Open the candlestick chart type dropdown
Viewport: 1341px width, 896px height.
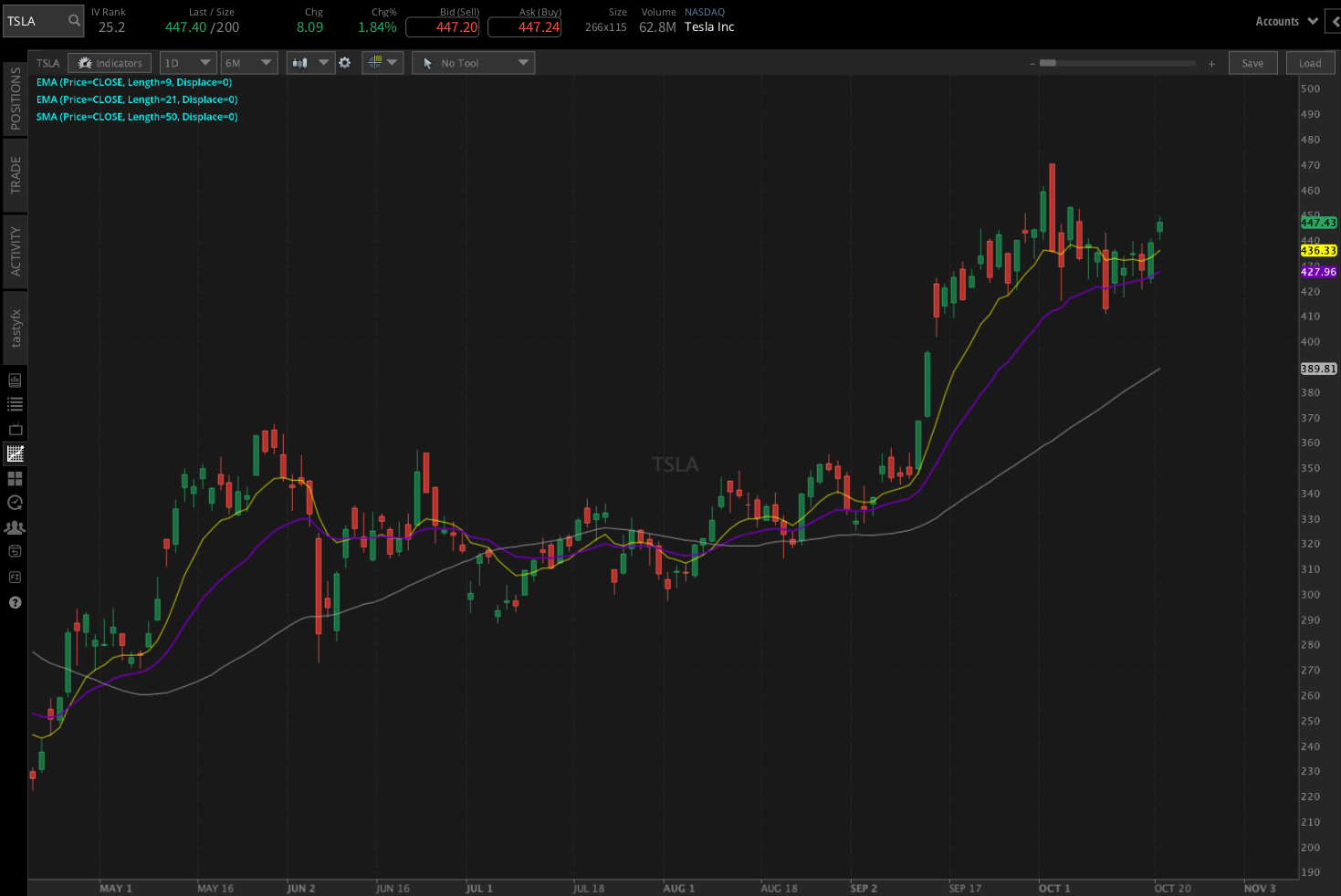310,63
